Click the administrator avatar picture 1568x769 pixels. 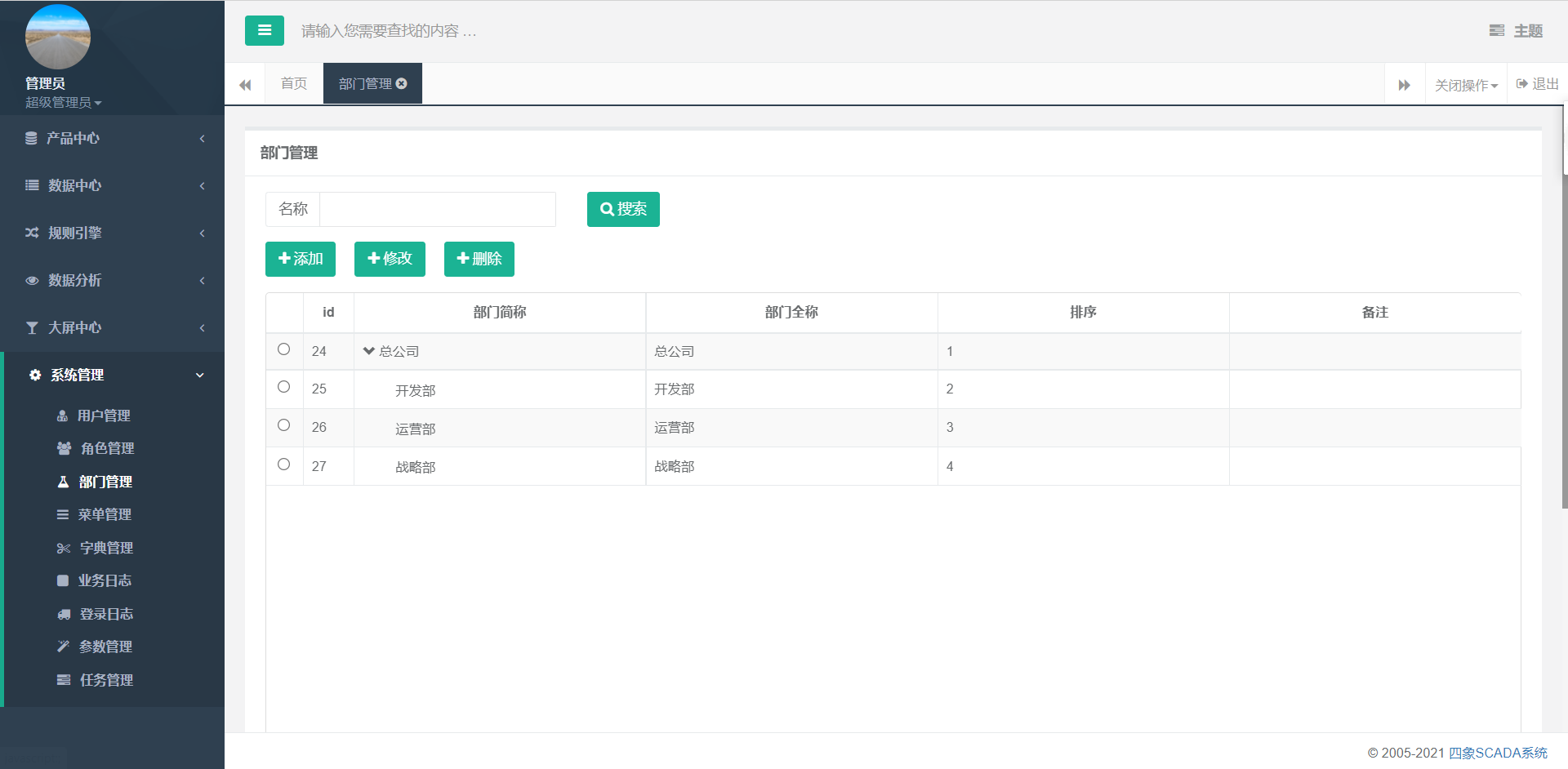58,38
